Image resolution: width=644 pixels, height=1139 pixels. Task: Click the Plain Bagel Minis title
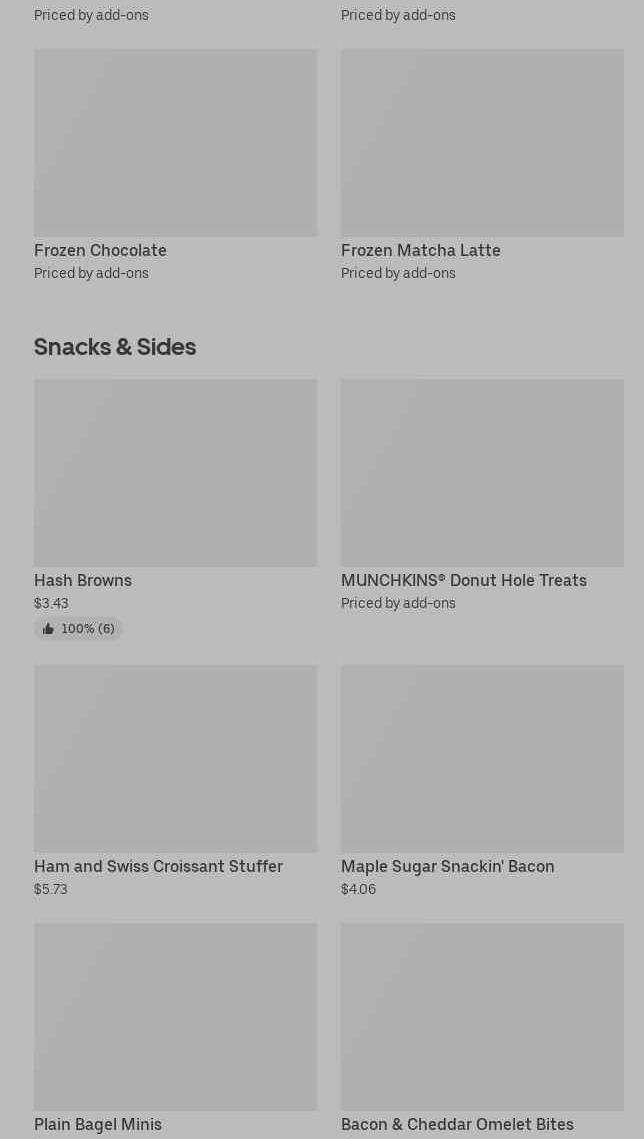[x=98, y=1124]
